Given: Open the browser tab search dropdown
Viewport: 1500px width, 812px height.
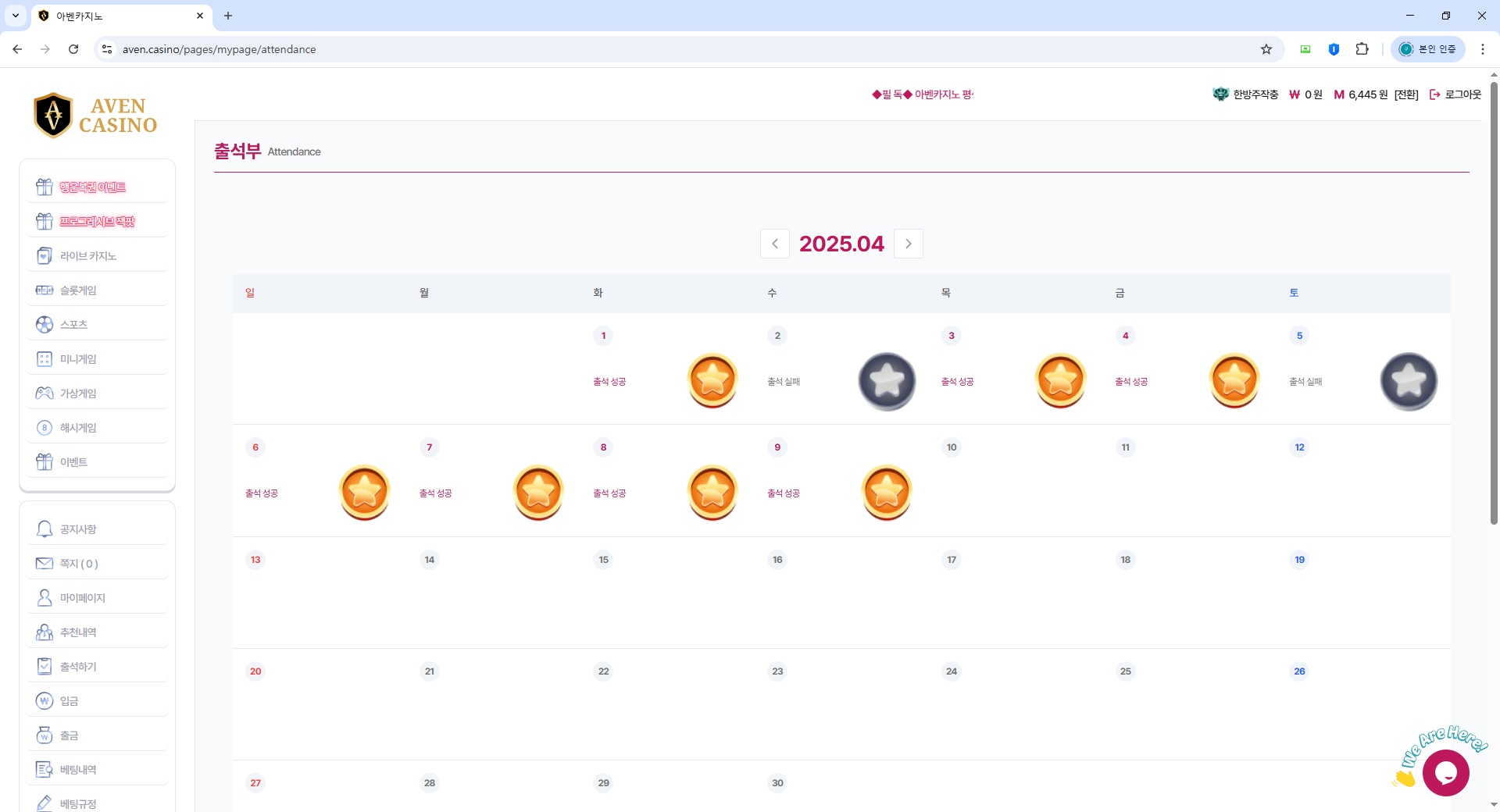Looking at the screenshot, I should pyautogui.click(x=16, y=16).
